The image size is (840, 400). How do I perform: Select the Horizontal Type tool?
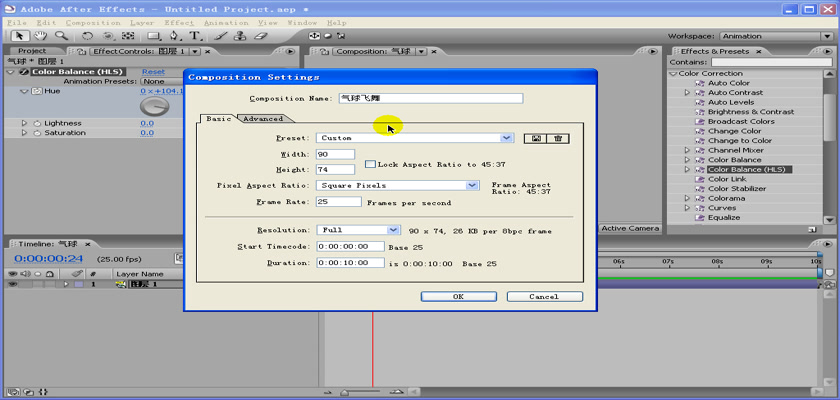[x=195, y=35]
